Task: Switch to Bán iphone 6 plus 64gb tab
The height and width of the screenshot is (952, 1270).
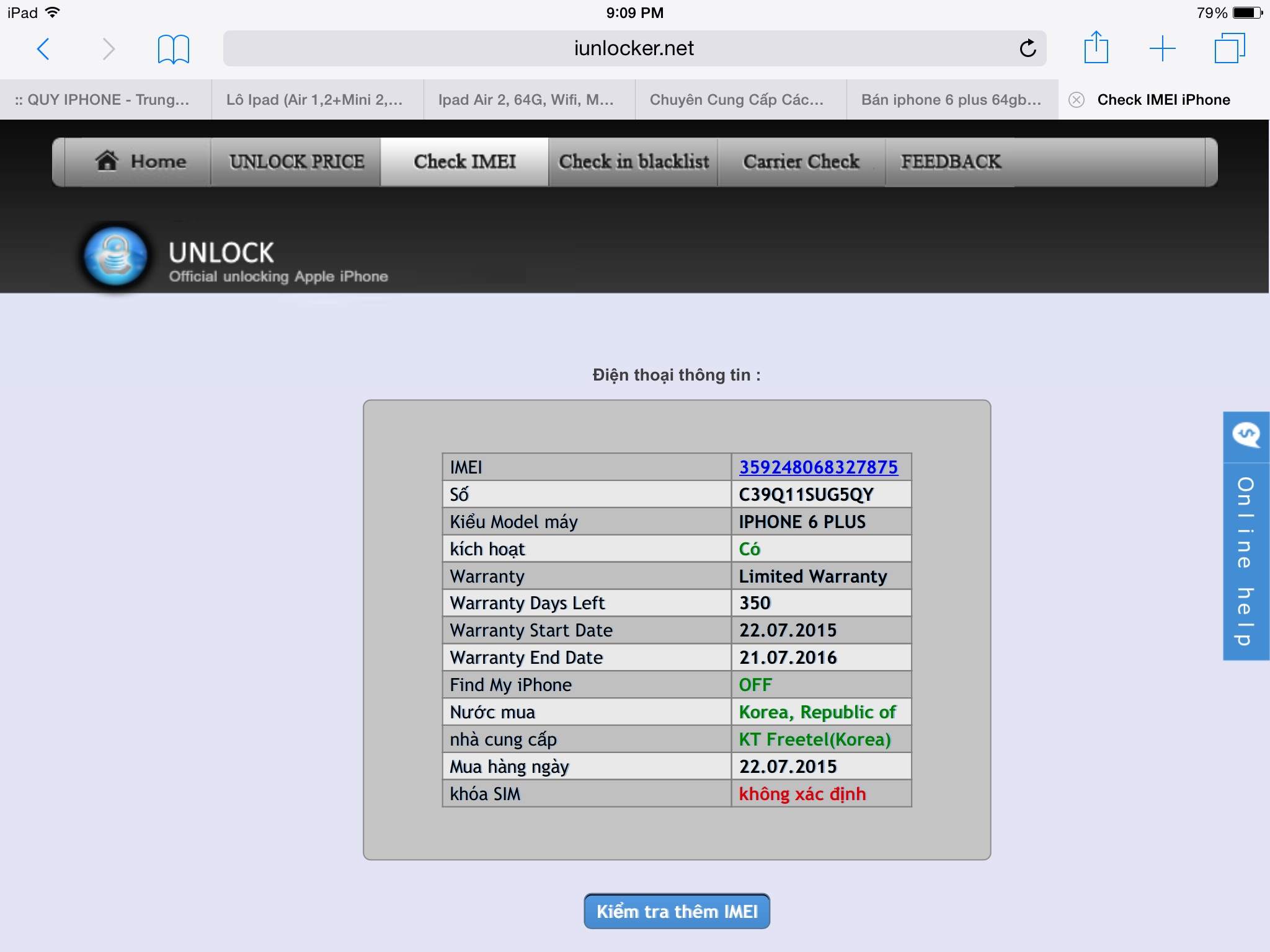Action: click(952, 100)
